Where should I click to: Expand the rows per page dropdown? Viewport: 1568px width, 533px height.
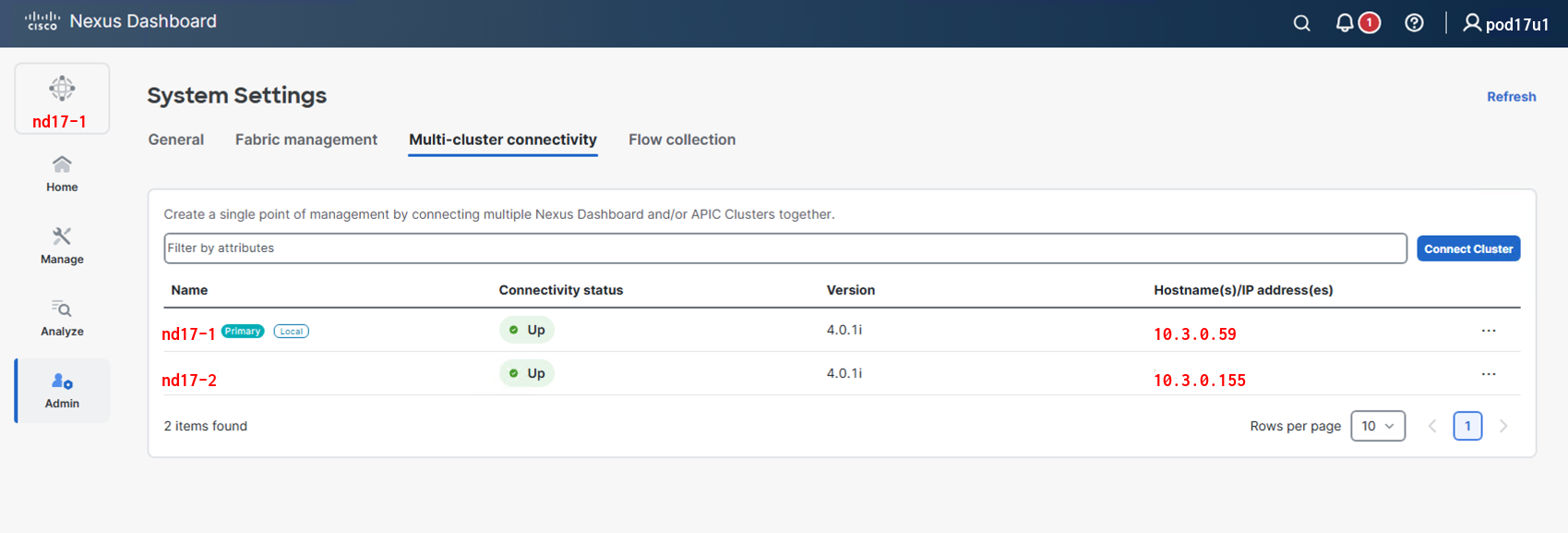click(x=1377, y=426)
